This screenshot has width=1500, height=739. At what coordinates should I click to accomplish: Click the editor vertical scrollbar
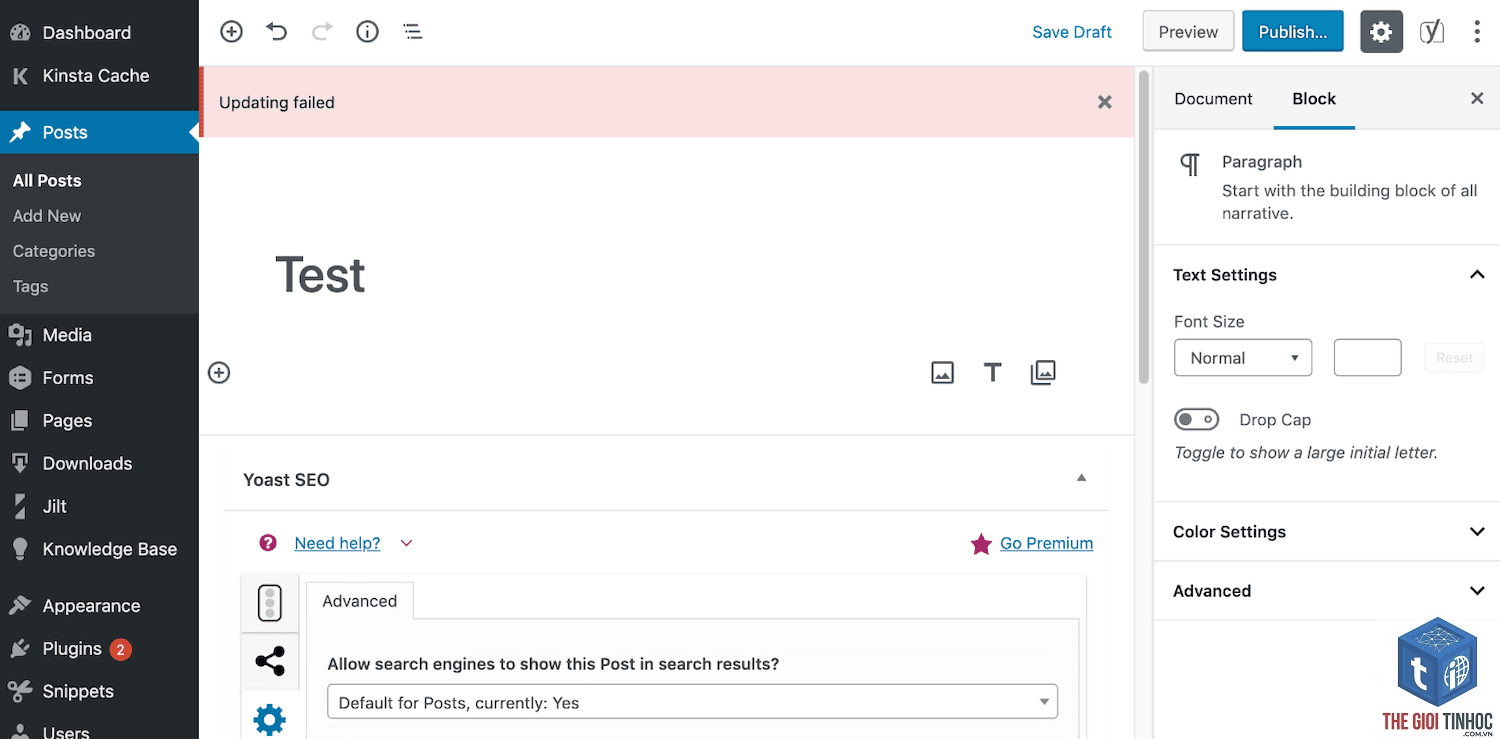click(x=1144, y=227)
